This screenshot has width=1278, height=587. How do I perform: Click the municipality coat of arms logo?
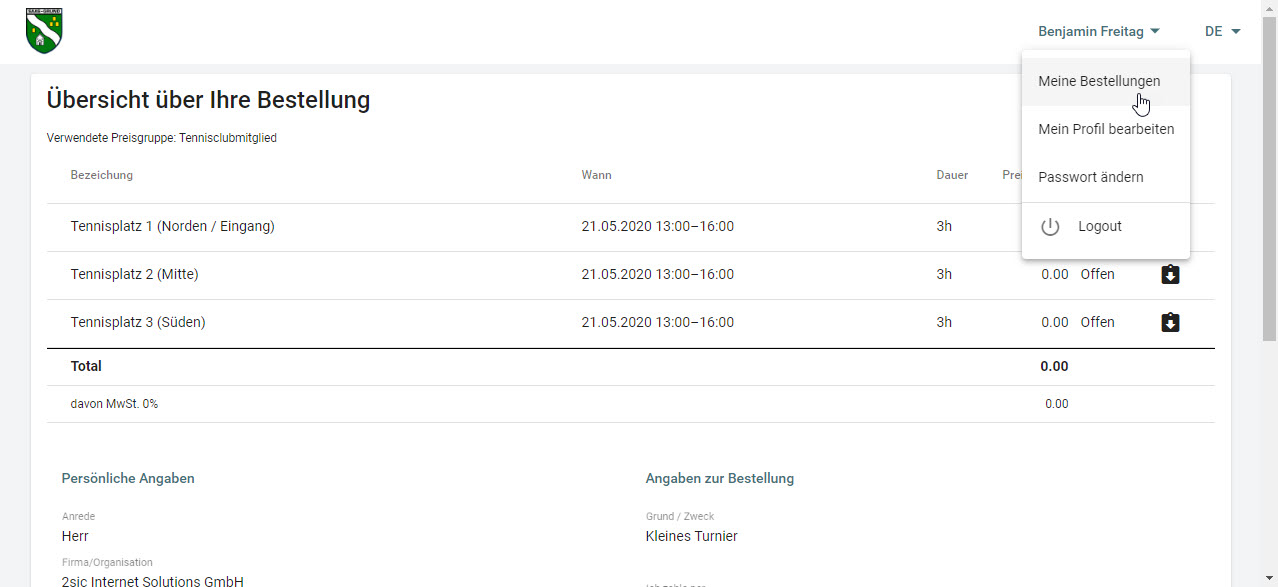[x=44, y=31]
